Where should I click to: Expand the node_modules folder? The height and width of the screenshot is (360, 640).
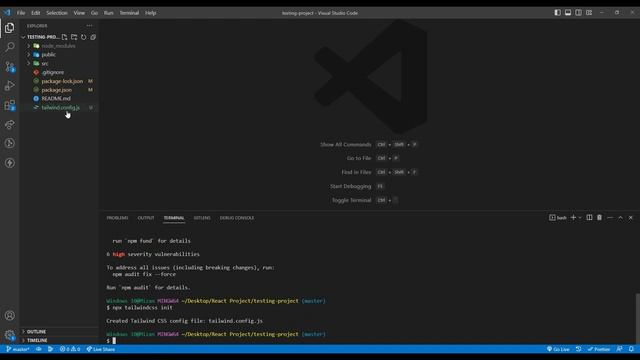pos(58,46)
